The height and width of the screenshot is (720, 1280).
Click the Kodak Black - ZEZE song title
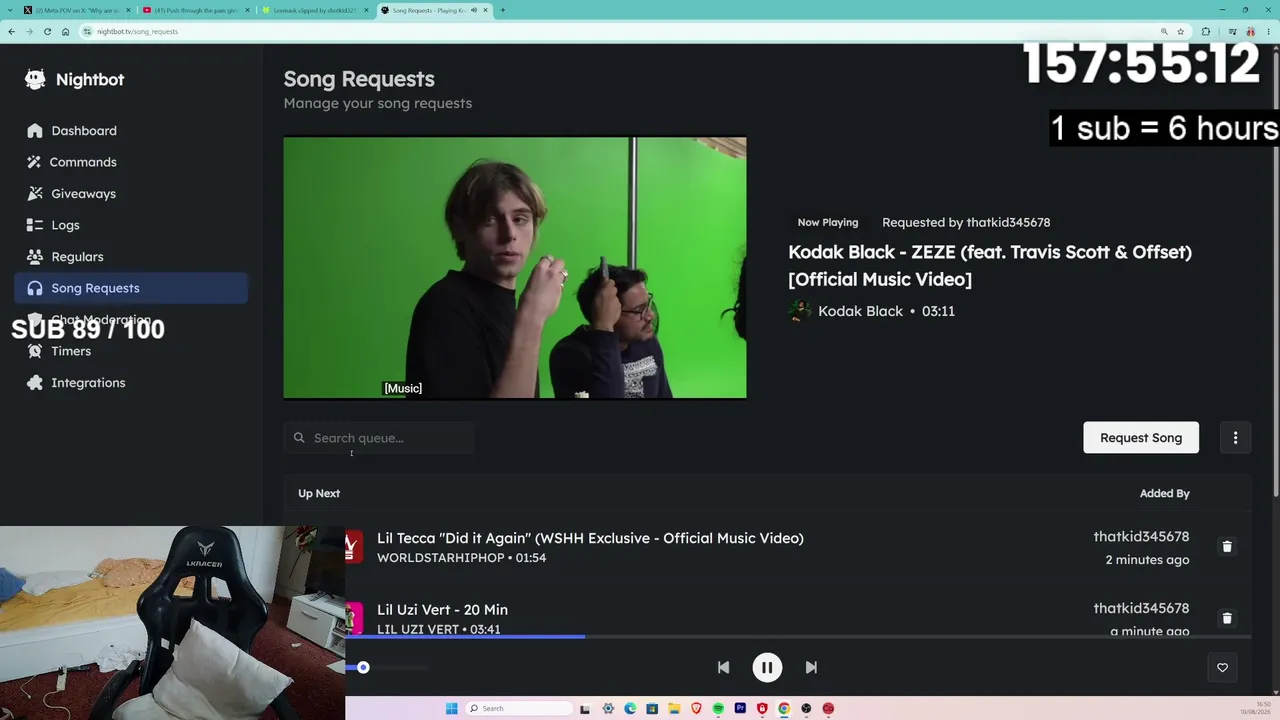pyautogui.click(x=990, y=265)
